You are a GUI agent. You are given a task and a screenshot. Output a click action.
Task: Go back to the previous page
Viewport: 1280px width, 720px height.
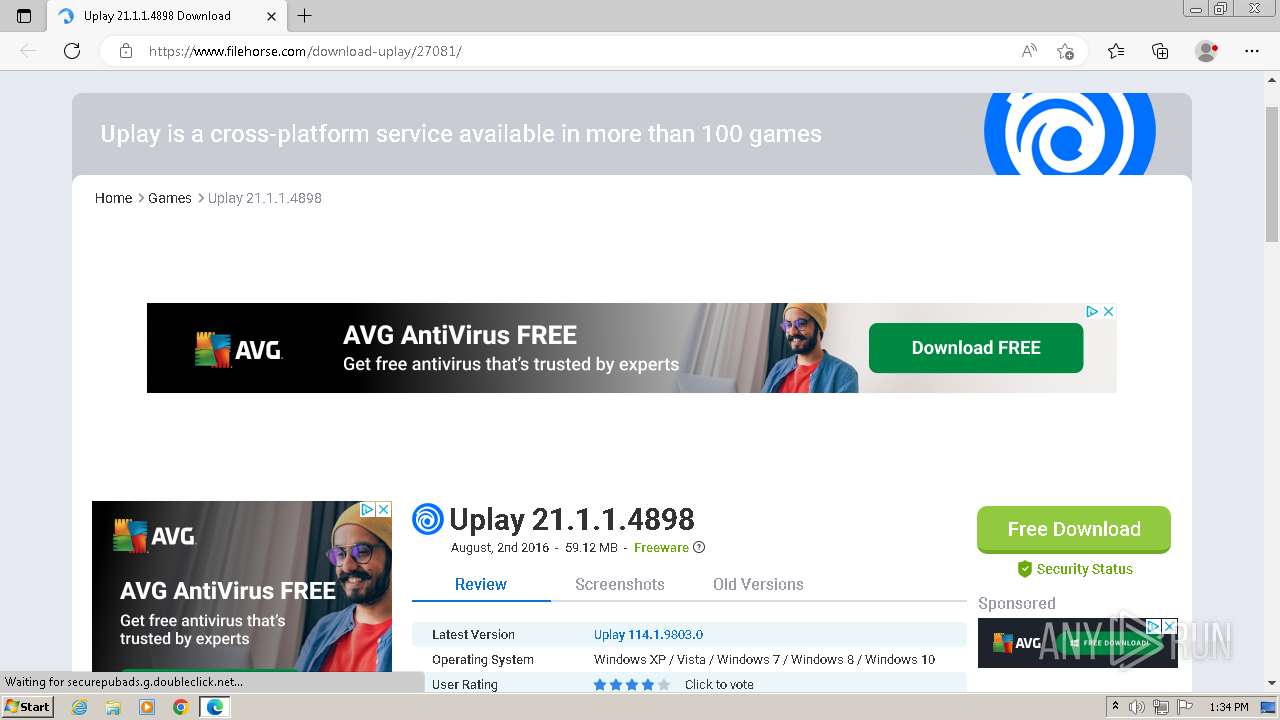click(x=28, y=51)
